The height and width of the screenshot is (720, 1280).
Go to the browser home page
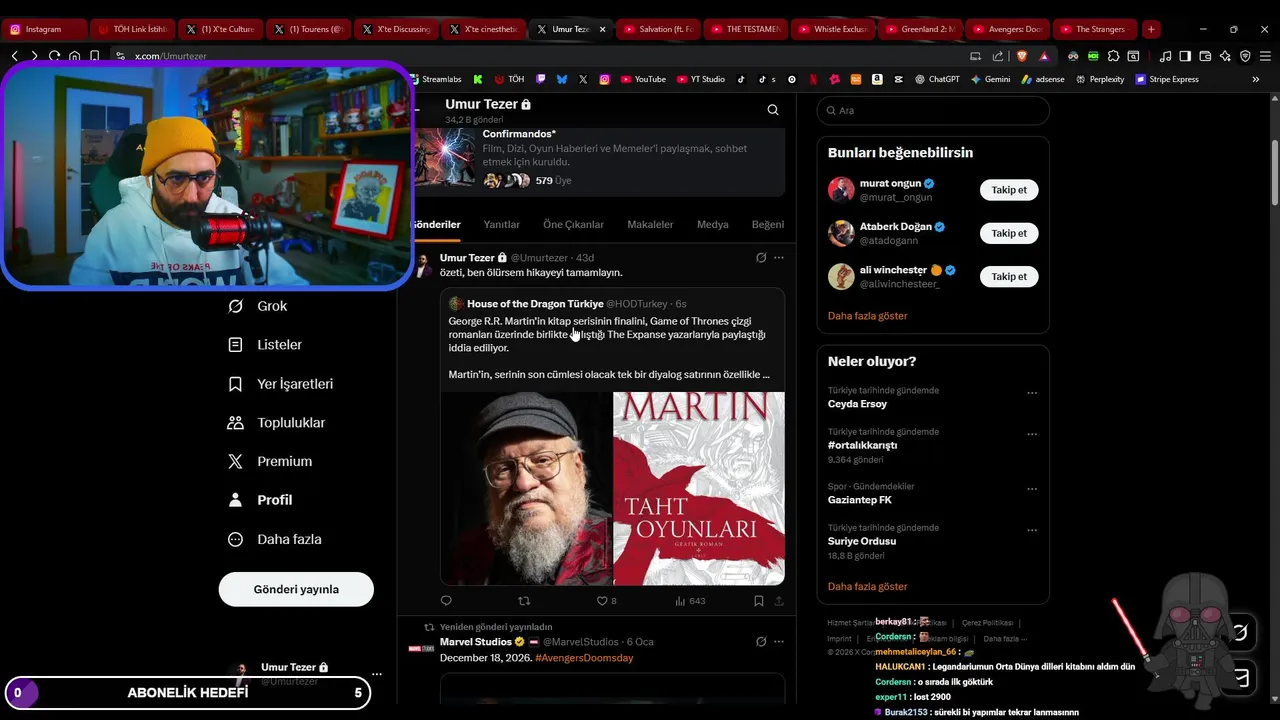[x=74, y=56]
